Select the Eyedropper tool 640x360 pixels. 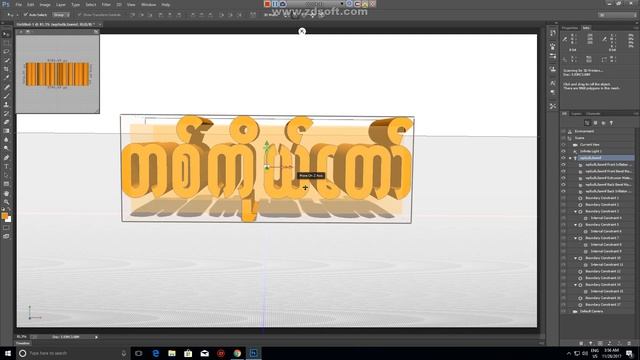coord(6,78)
